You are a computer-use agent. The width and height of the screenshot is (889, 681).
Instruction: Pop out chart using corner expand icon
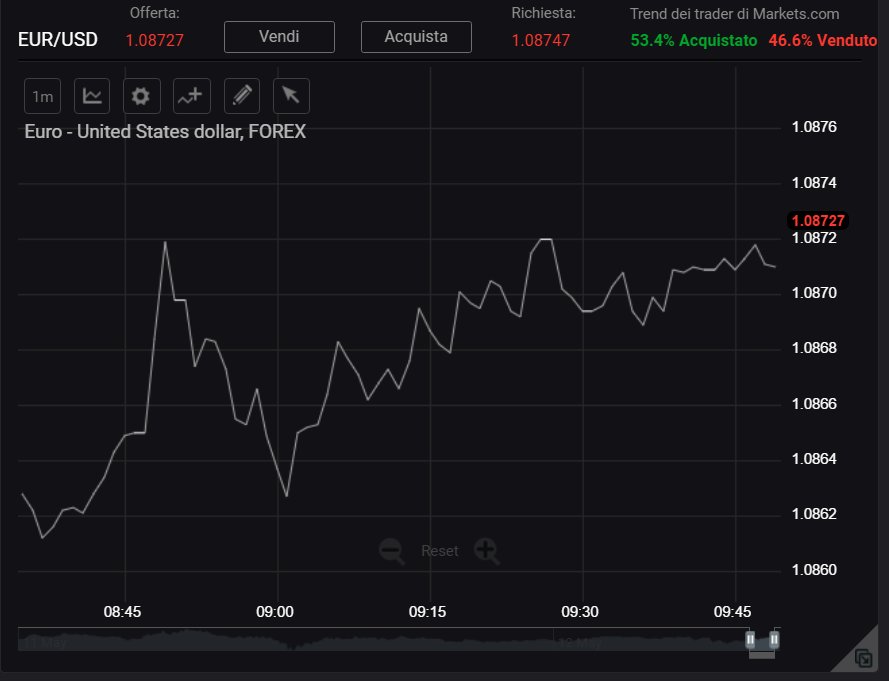pos(863,658)
